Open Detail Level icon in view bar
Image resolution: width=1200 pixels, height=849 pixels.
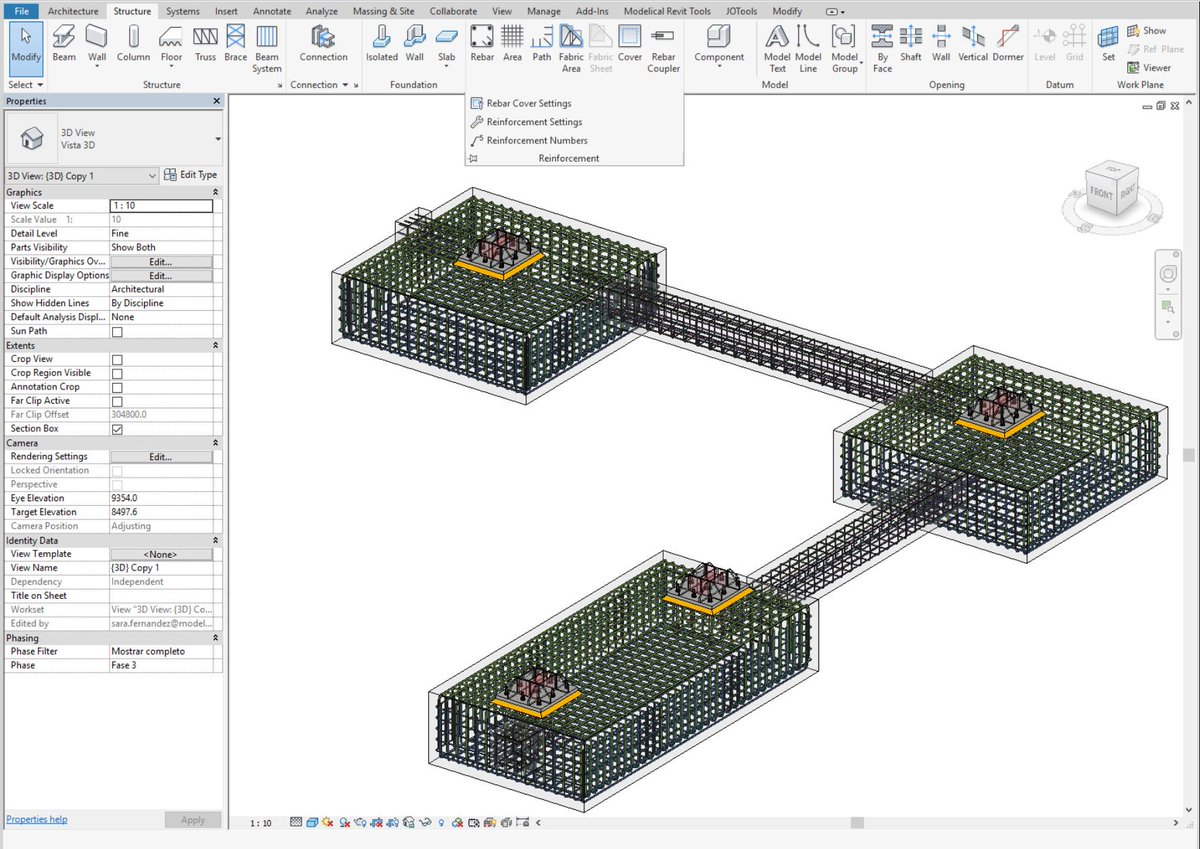point(296,822)
